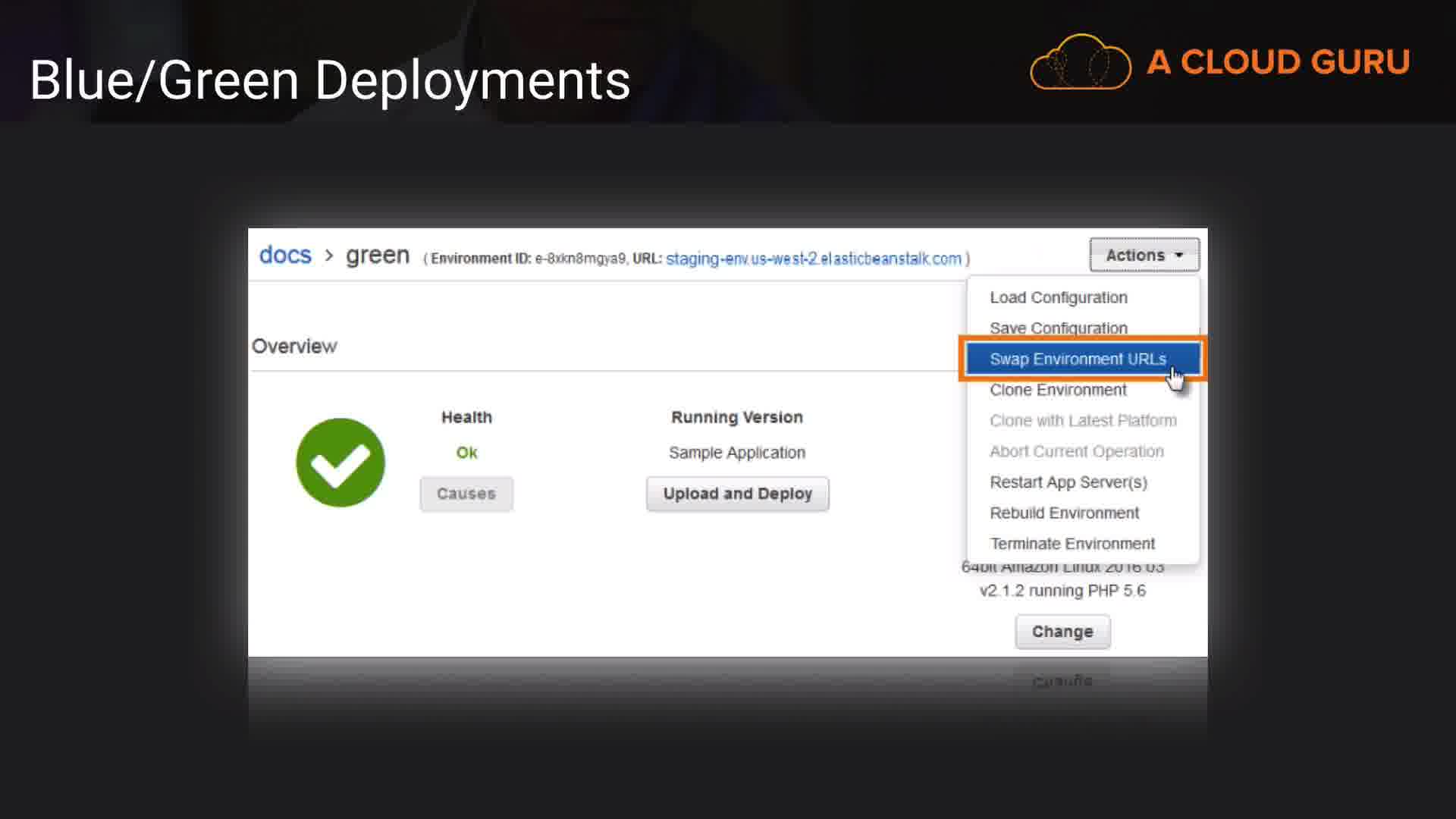Image resolution: width=1456 pixels, height=819 pixels.
Task: Choose Rebuild Environment menu item
Action: pyautogui.click(x=1064, y=513)
